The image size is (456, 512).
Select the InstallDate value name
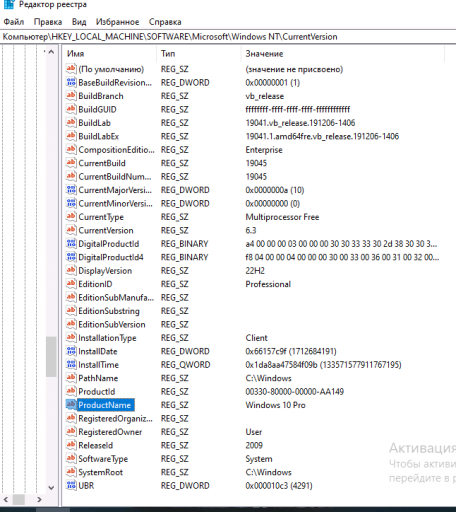point(98,351)
